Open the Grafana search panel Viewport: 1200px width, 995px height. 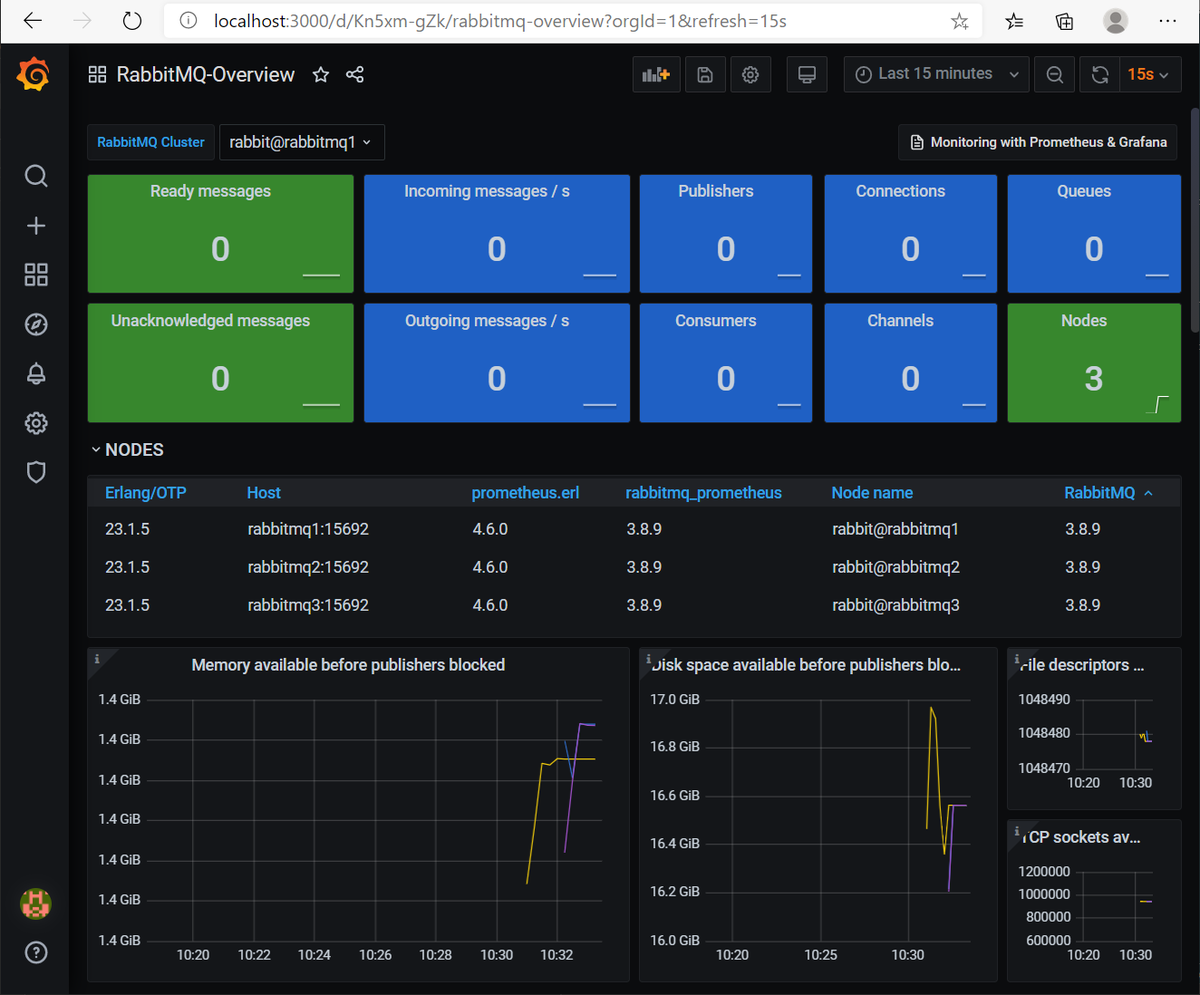click(36, 175)
